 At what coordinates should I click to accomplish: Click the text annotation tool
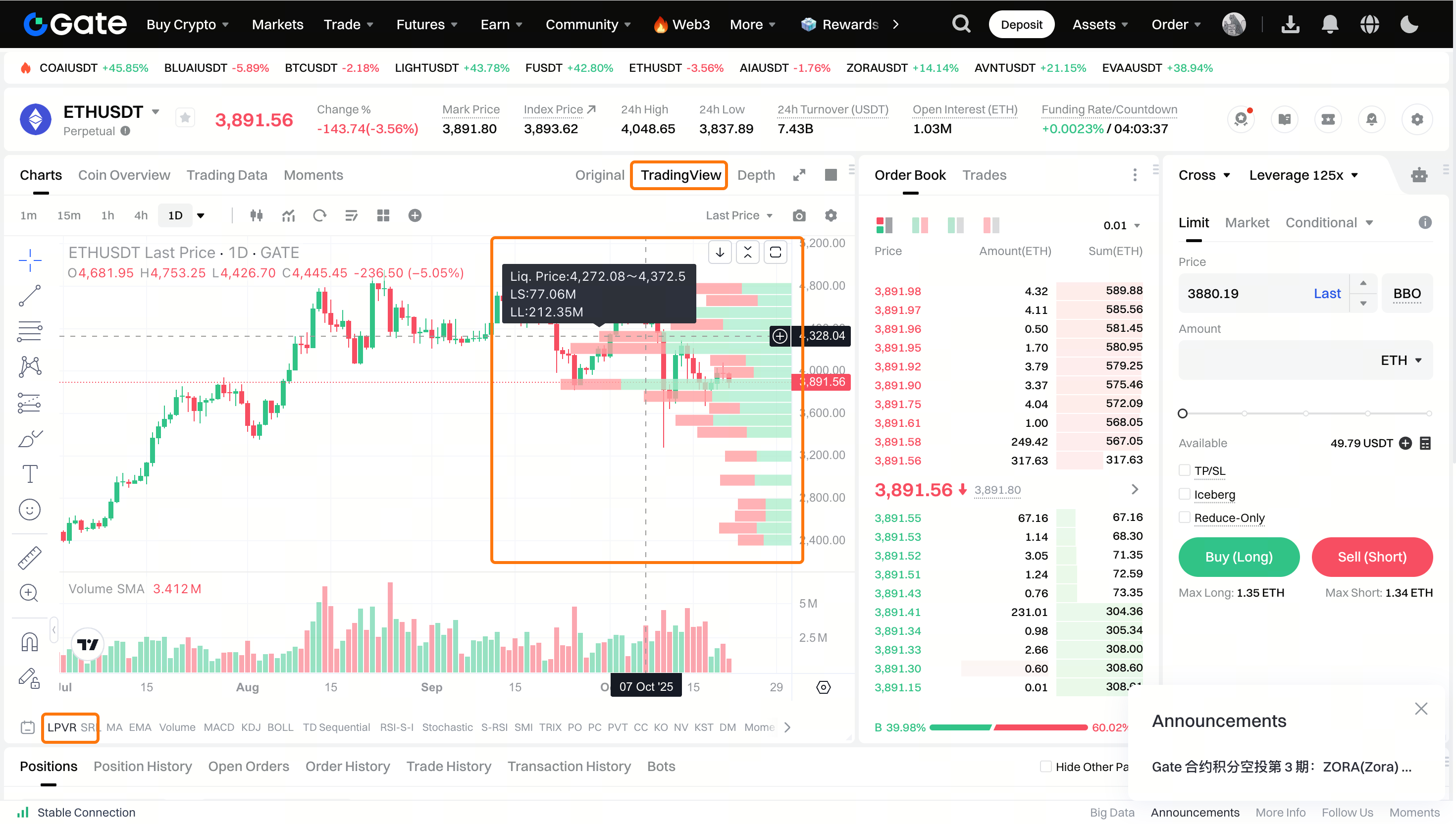29,474
